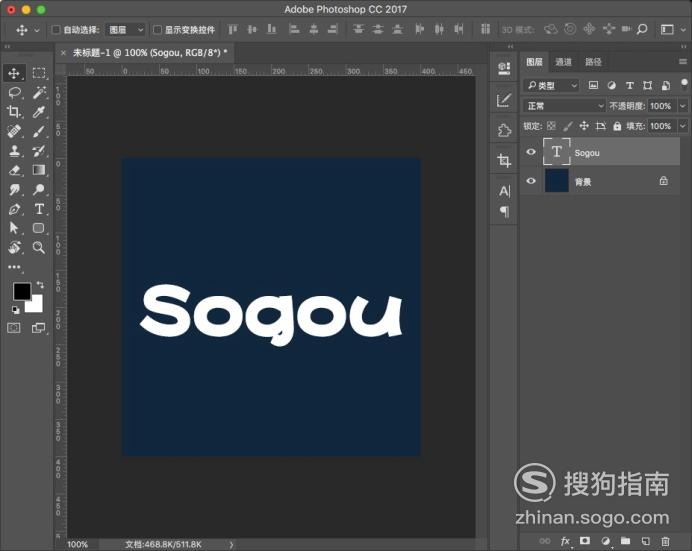Enable the Auto-Select checkbox (自动选择)
692x551 pixels.
(56, 30)
